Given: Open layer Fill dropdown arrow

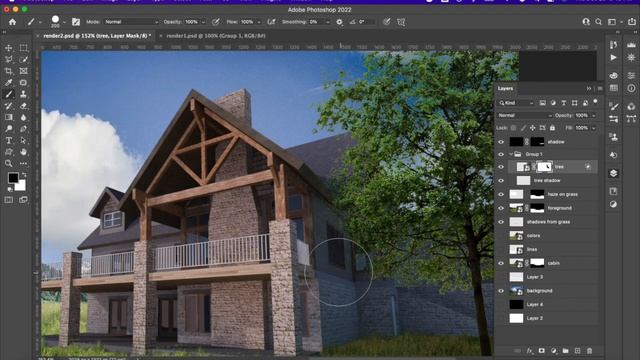Looking at the screenshot, I should click(x=593, y=128).
